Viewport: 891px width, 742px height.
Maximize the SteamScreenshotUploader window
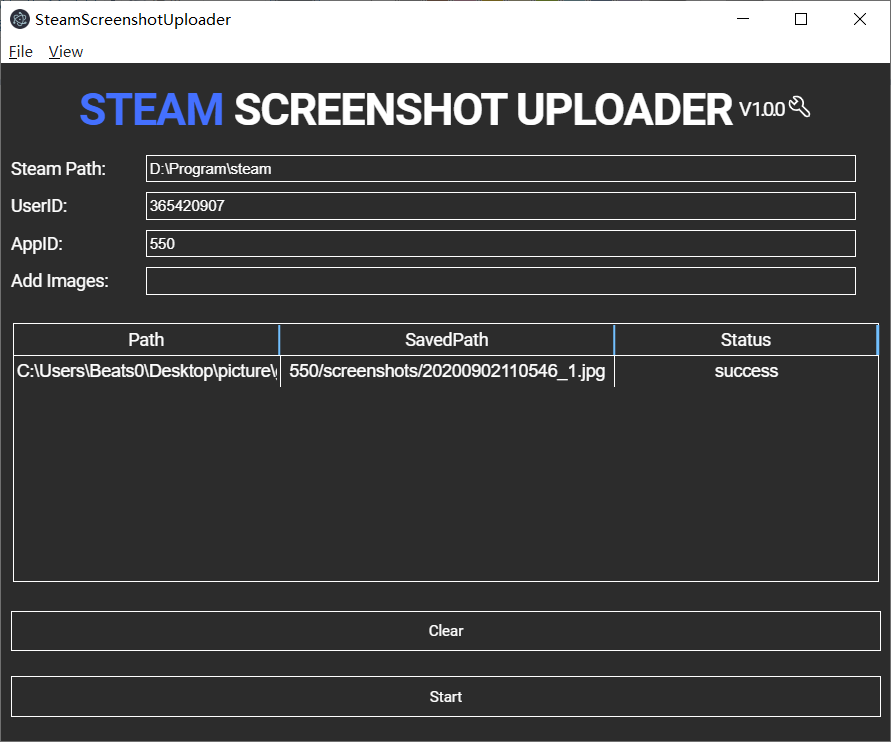(801, 19)
